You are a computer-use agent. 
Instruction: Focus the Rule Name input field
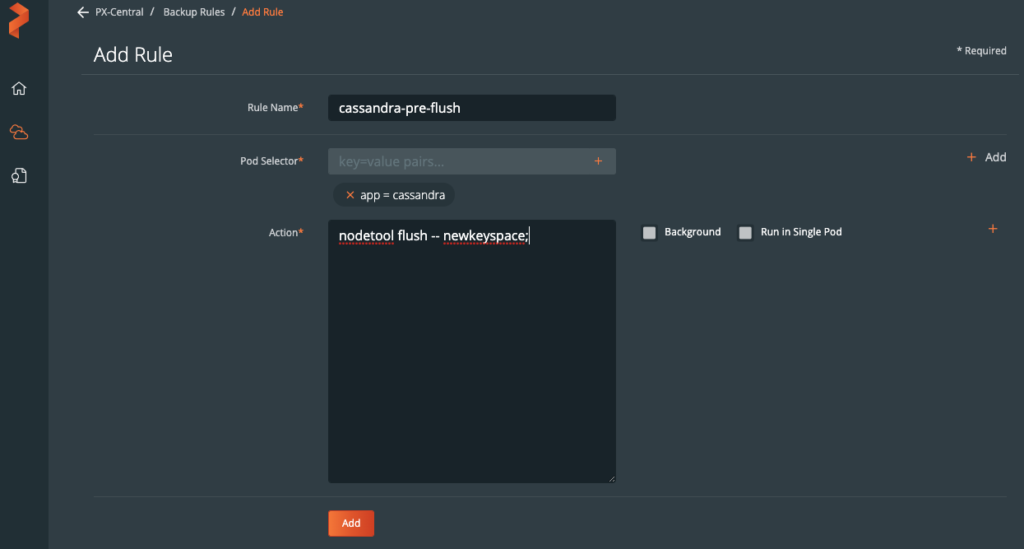point(471,108)
